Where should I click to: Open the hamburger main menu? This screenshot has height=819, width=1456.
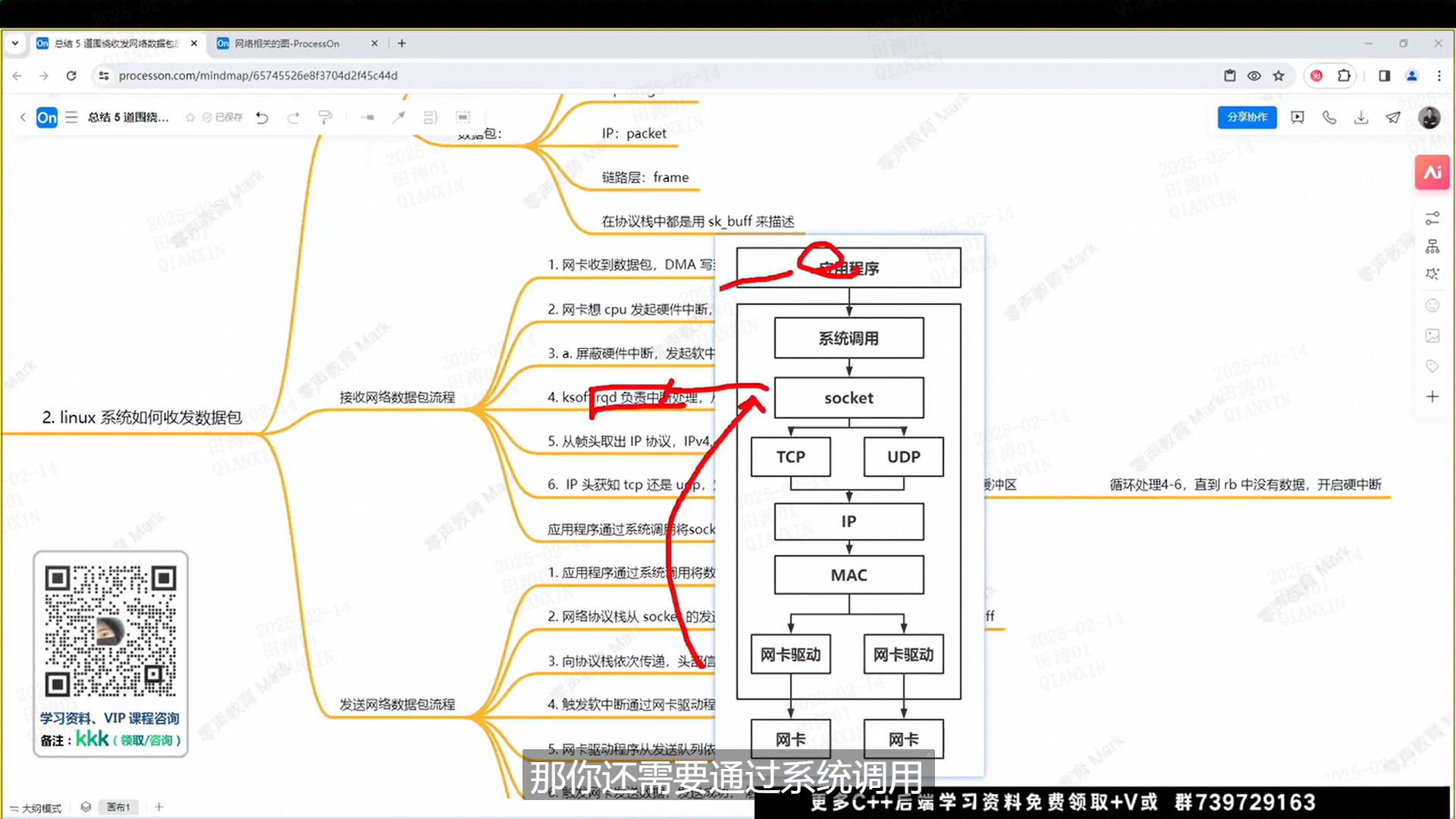point(71,118)
